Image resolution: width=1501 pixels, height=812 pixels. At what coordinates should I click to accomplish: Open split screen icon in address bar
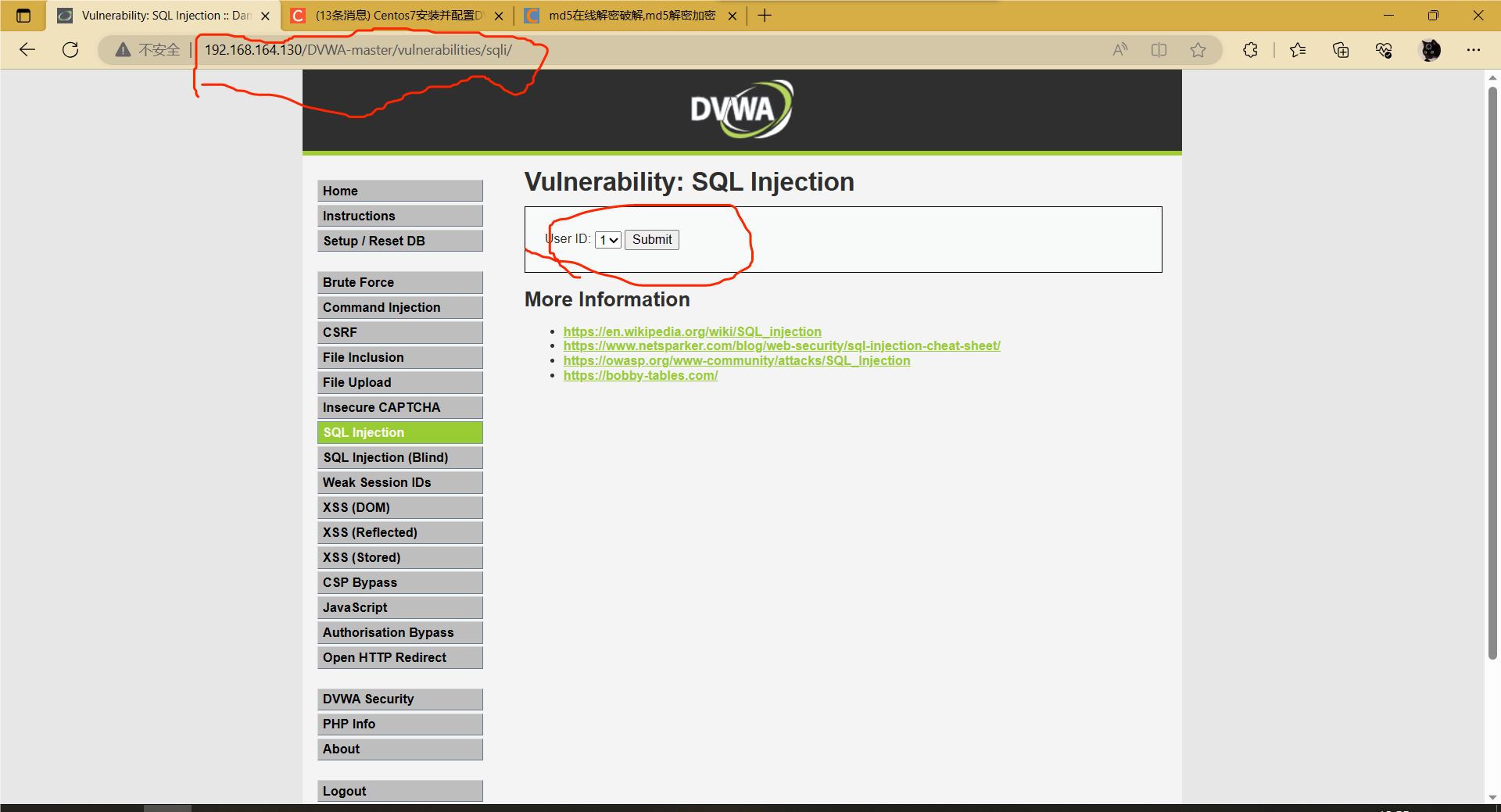[1159, 50]
